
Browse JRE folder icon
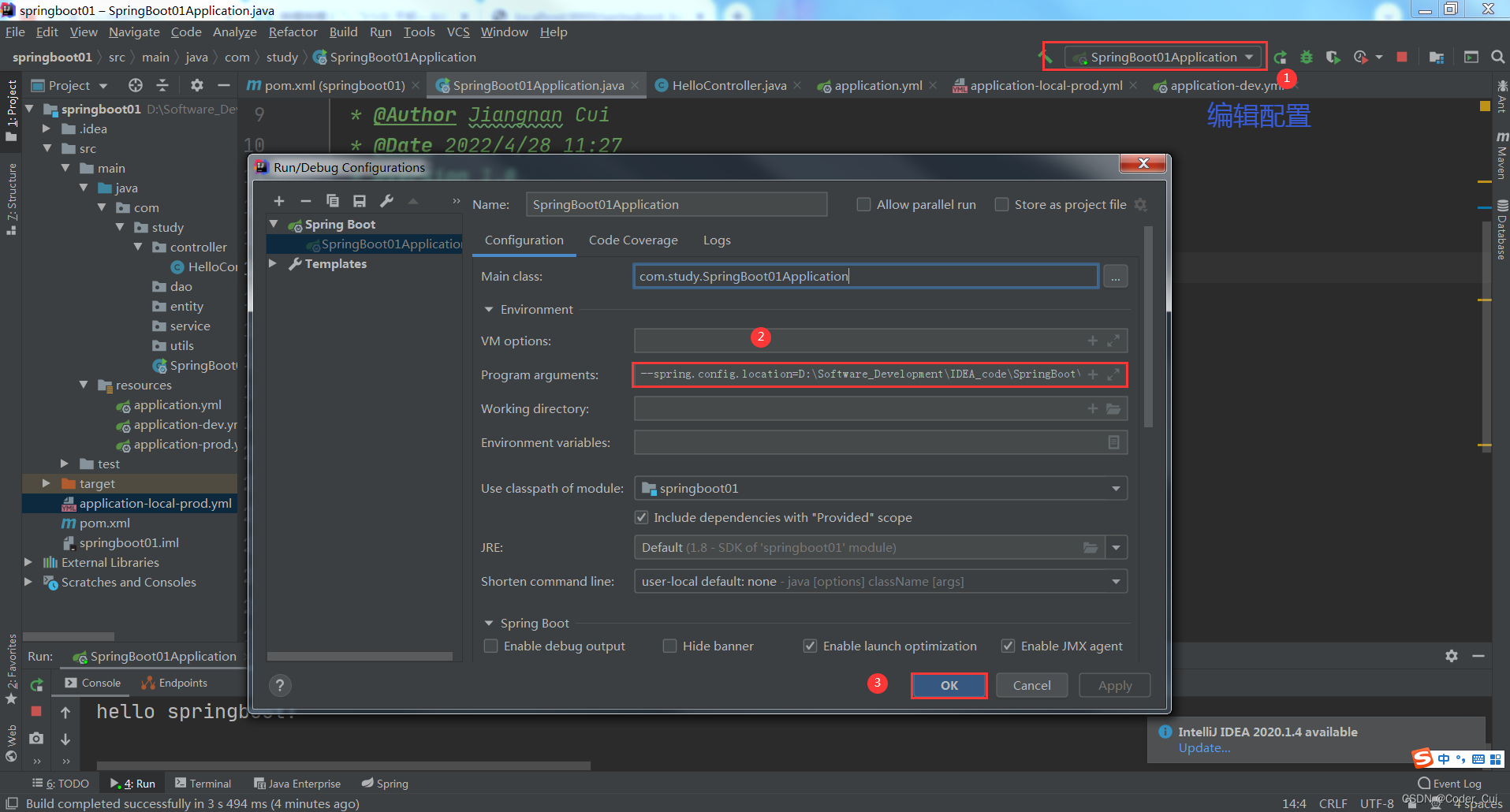1091,548
